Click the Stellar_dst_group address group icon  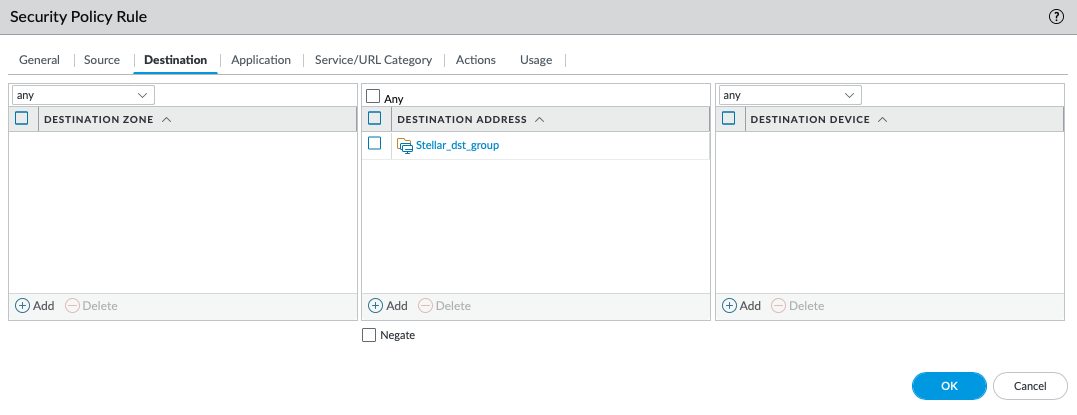[x=405, y=145]
